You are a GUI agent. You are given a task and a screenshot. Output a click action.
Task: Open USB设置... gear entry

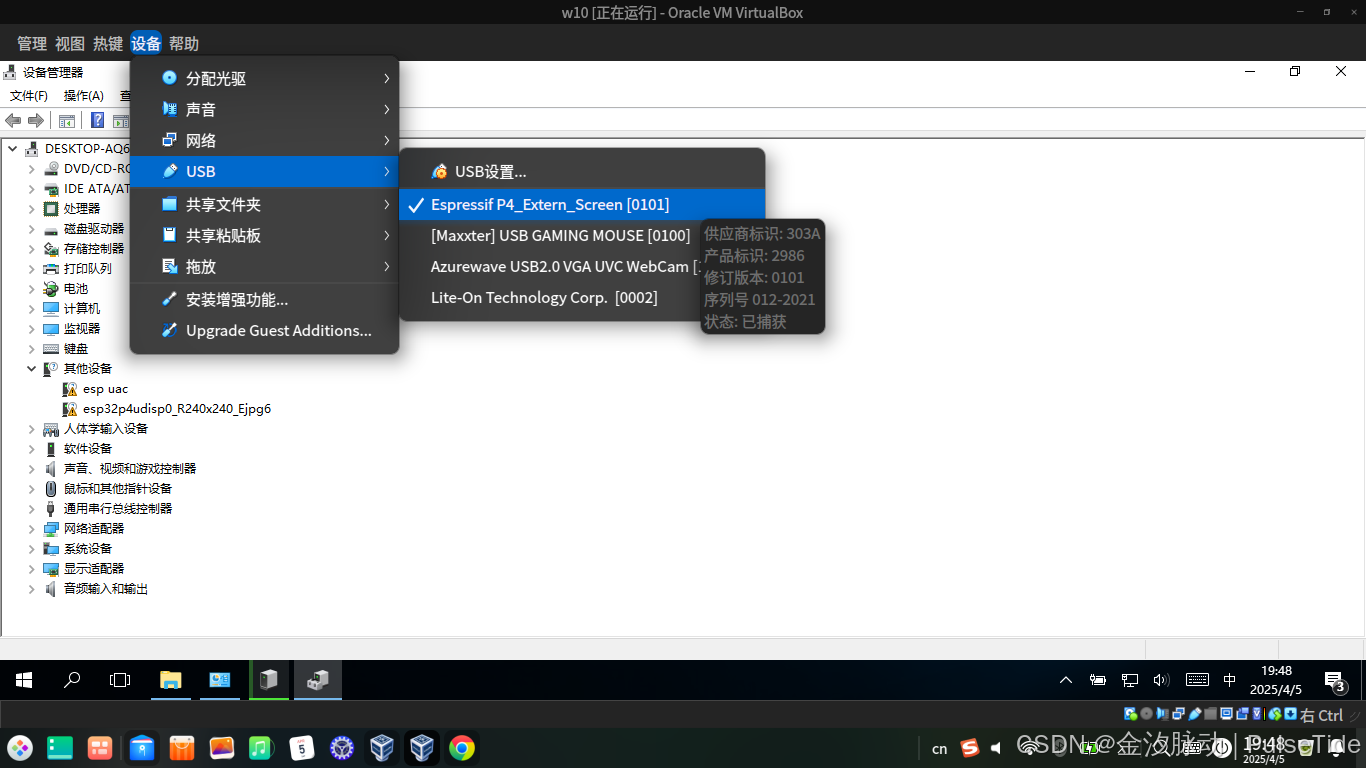point(582,172)
